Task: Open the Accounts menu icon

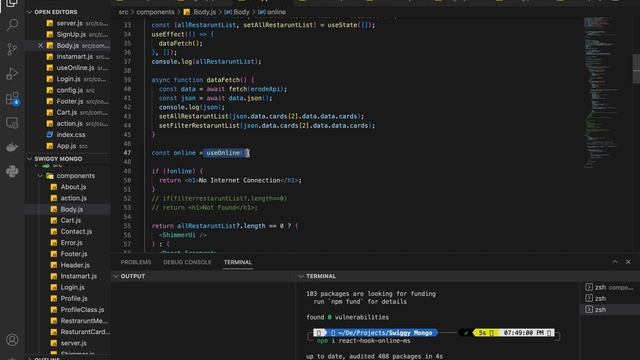Action: coord(12,340)
